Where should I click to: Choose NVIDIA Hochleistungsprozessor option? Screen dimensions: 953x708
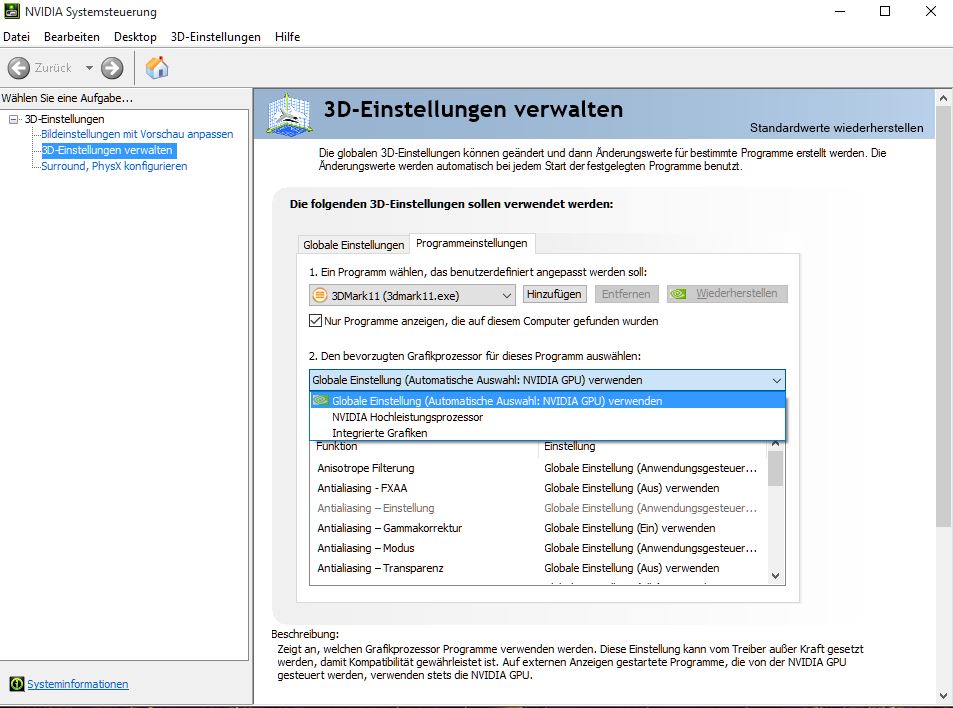click(x=547, y=417)
